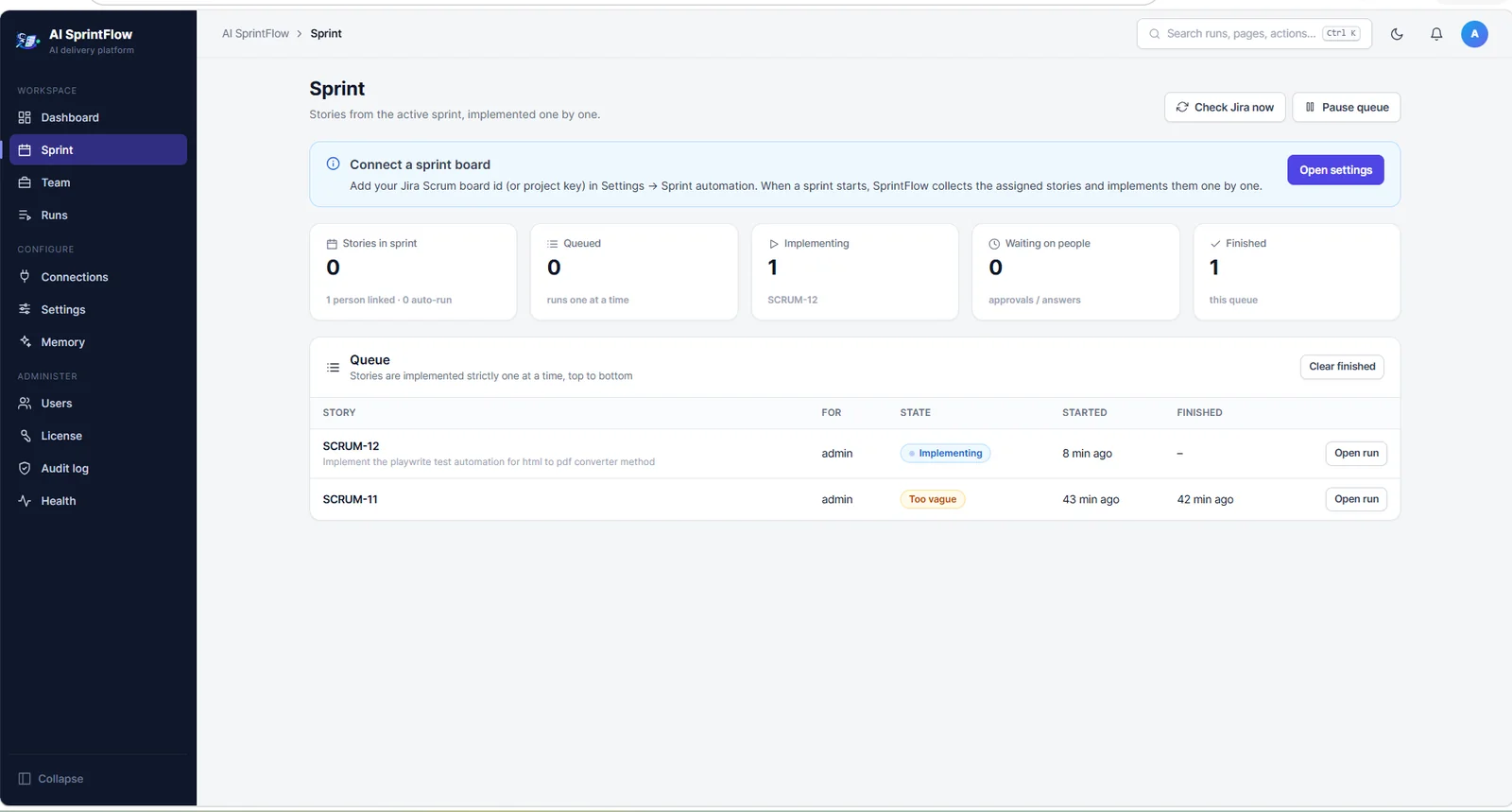Click Open settings button

[x=1335, y=170]
